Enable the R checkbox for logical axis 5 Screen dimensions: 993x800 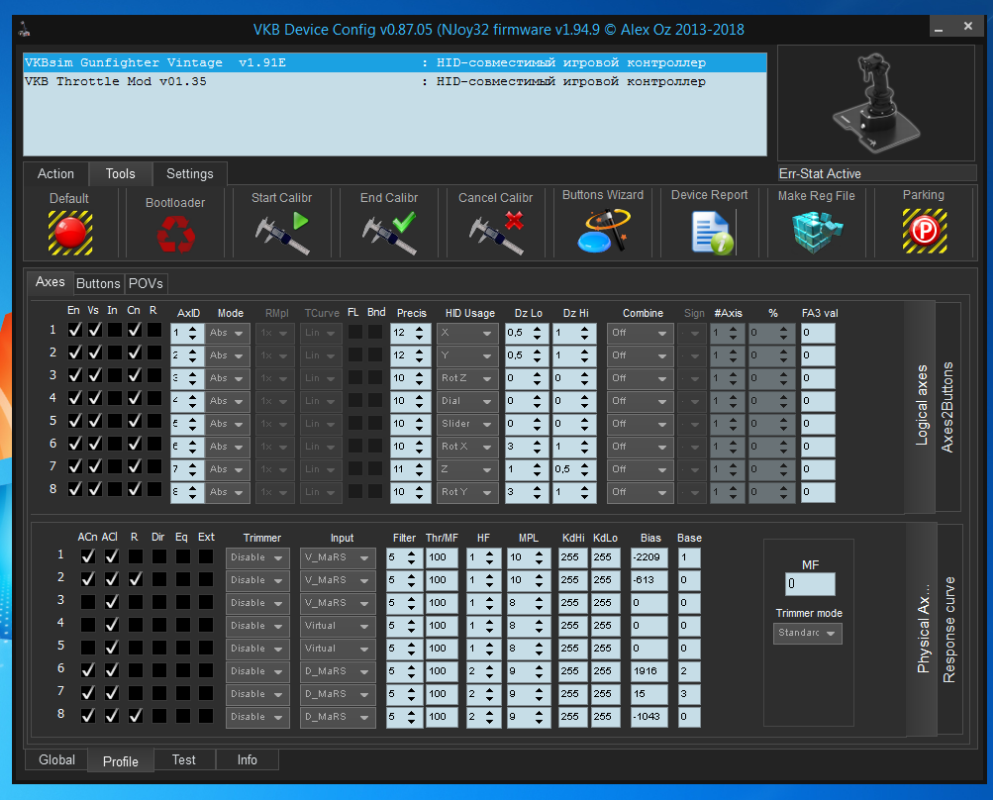154,421
